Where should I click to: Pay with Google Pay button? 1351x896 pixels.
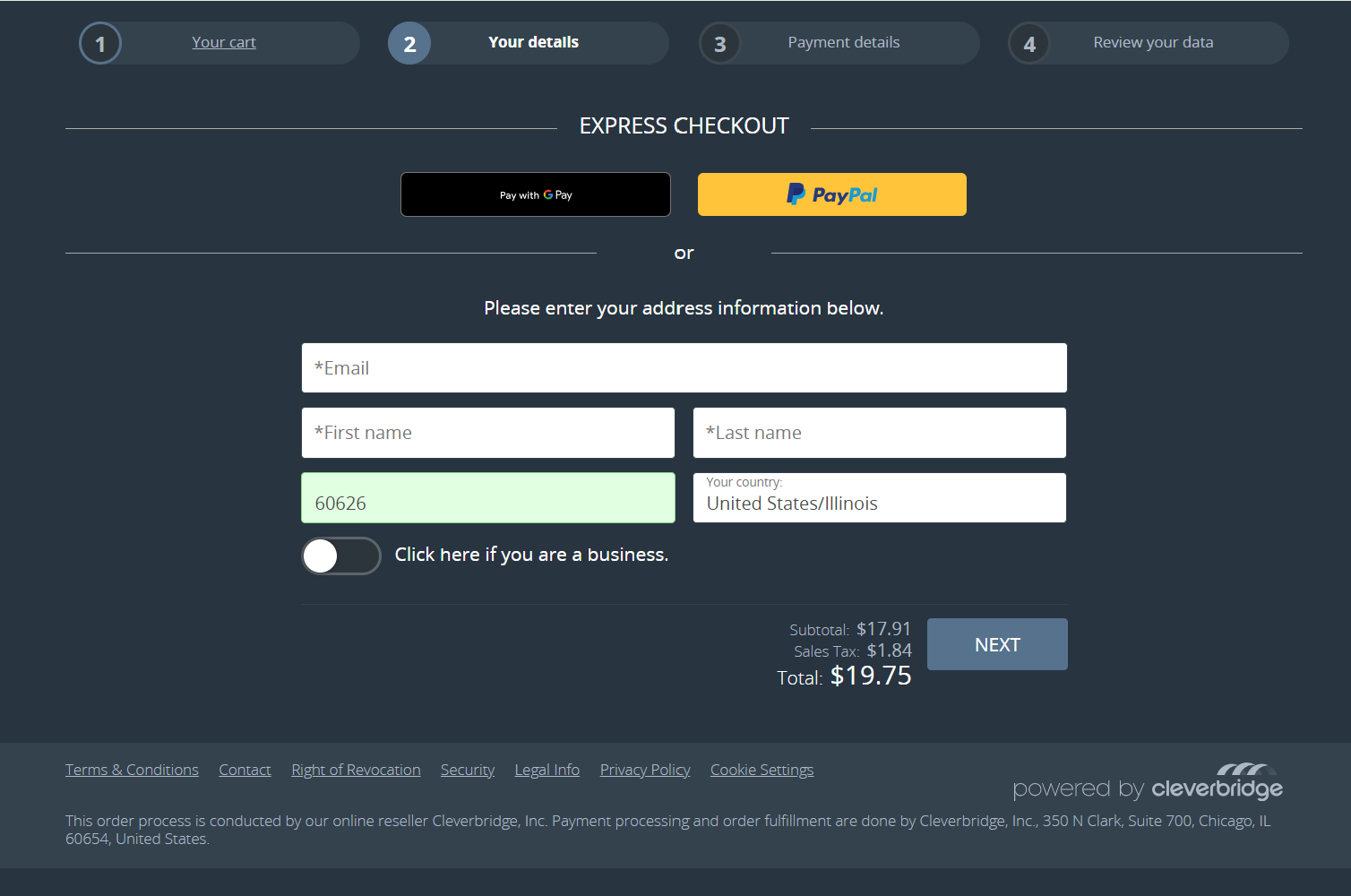point(536,194)
